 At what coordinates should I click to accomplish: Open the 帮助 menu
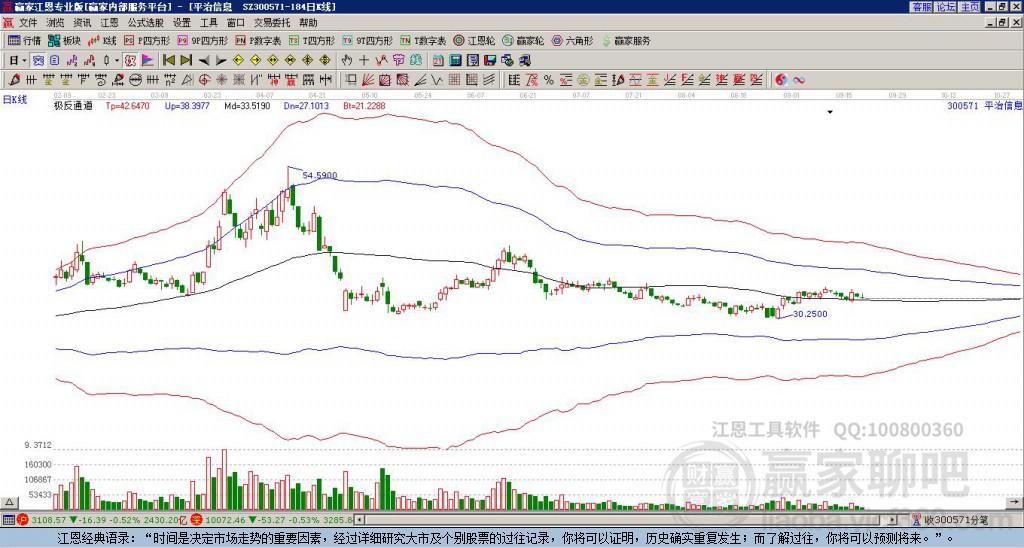308,23
